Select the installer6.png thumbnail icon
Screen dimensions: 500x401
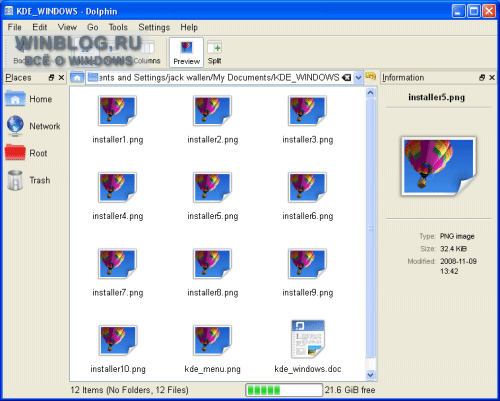coord(307,187)
